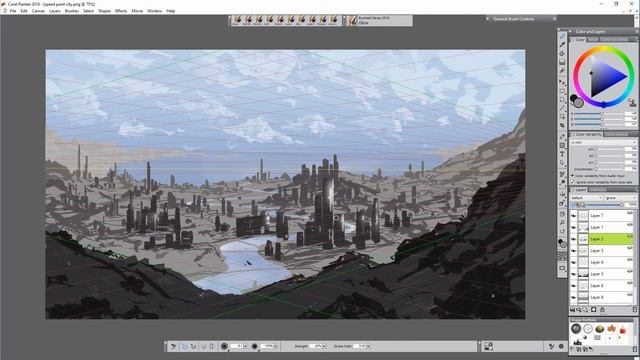The image size is (640, 360).
Task: Click the Reset Tool icon in property bar
Action: point(173,346)
